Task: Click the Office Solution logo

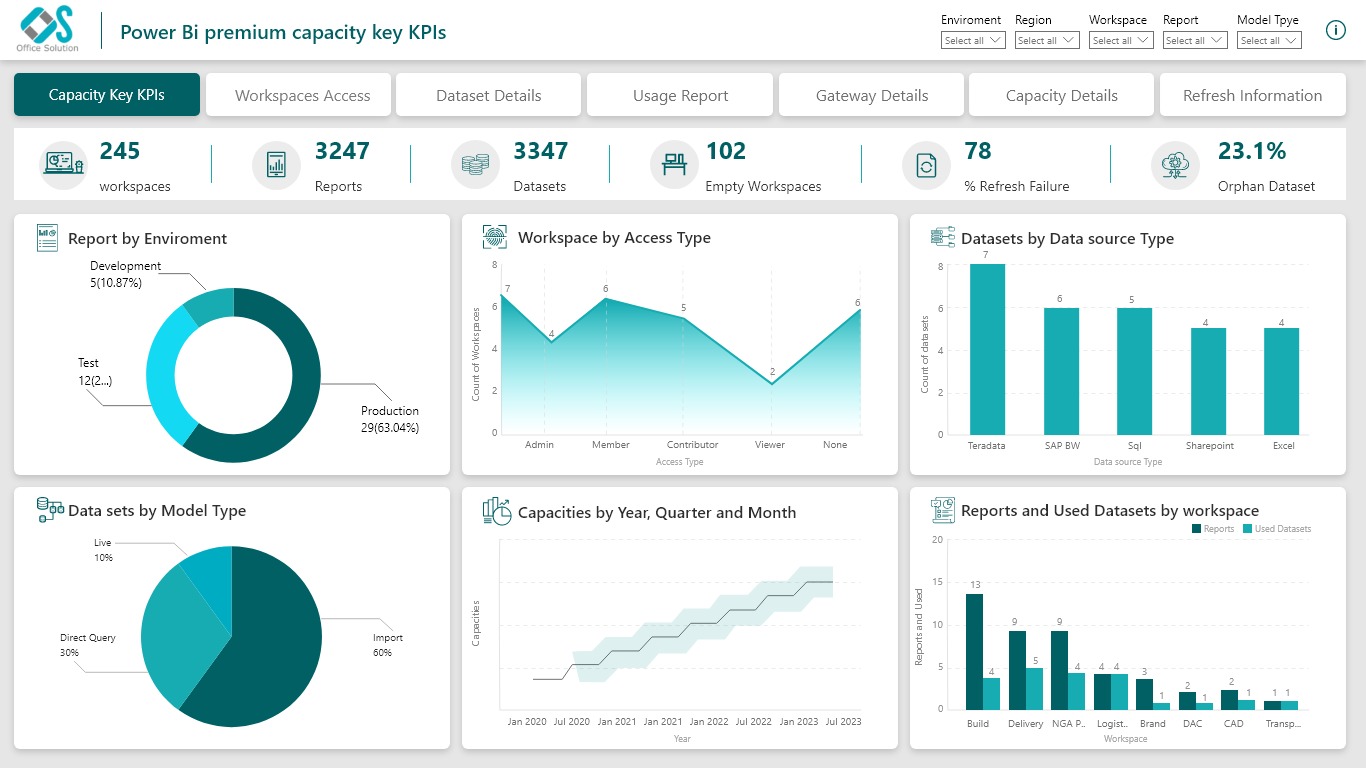Action: 47,30
